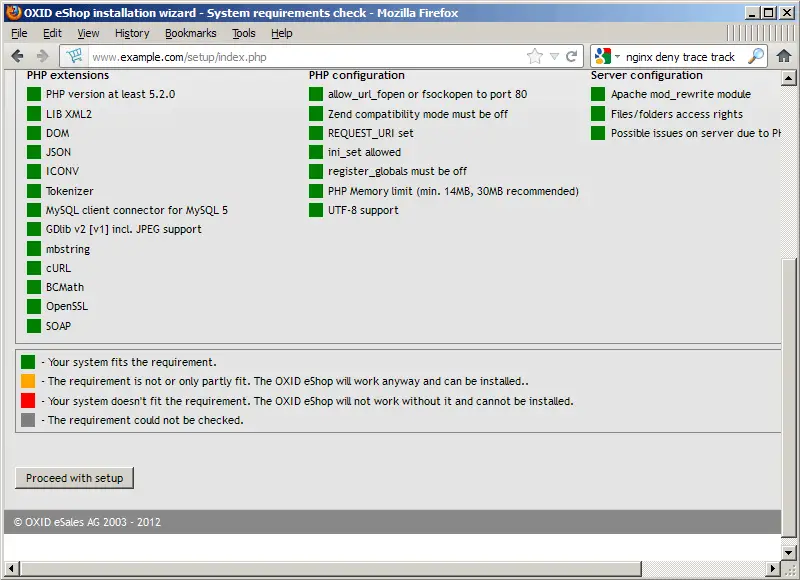Click the PHP extensions heading
Image resolution: width=800 pixels, height=580 pixels.
(x=68, y=75)
